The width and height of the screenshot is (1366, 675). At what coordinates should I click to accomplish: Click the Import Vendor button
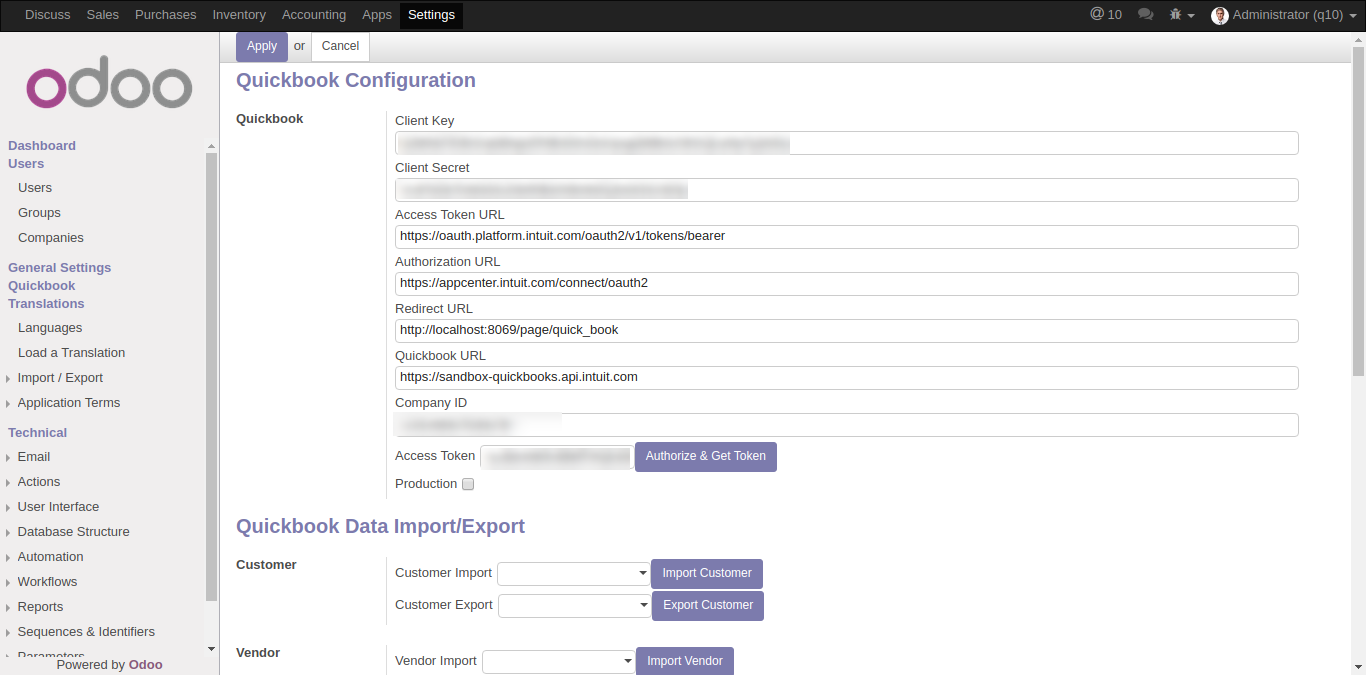pos(685,661)
